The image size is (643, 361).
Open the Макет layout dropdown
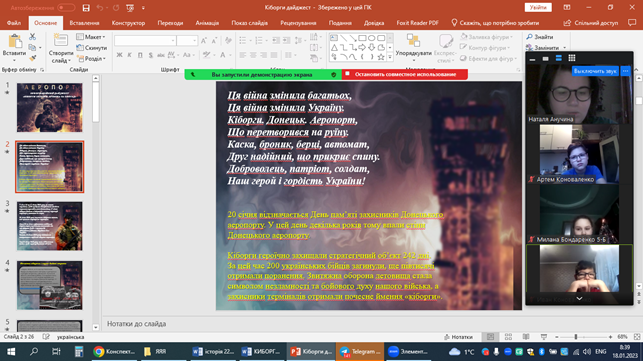91,37
